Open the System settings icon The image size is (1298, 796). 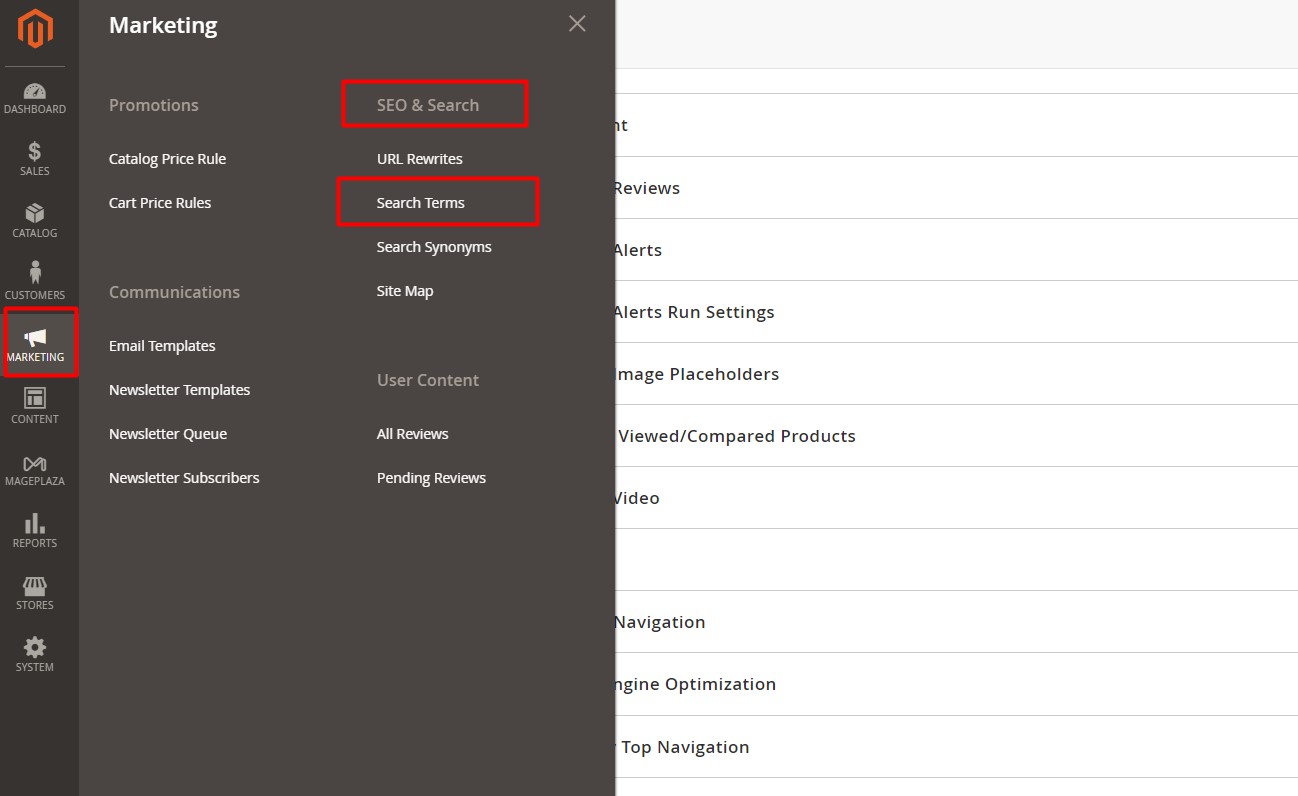tap(35, 654)
